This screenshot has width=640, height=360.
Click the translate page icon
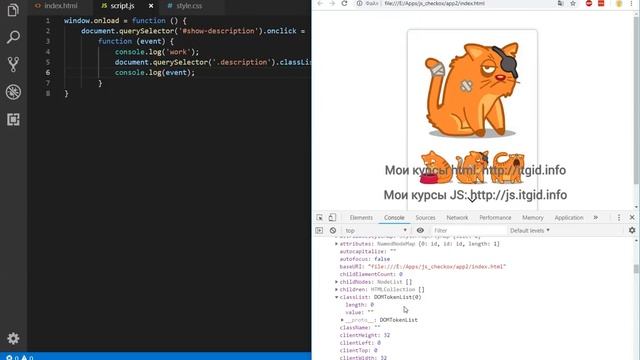click(x=560, y=3)
